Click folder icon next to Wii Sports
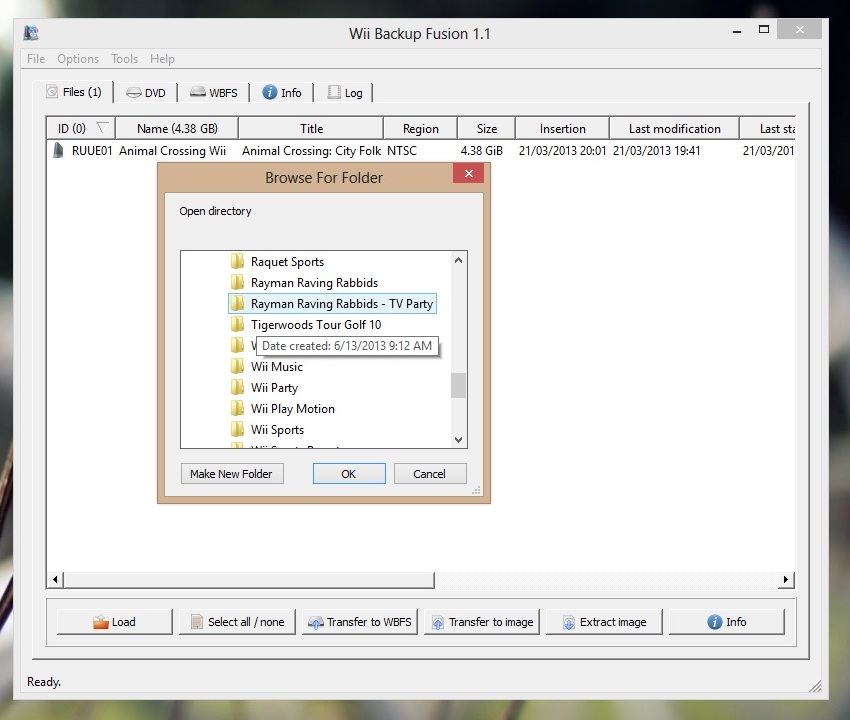 point(237,430)
